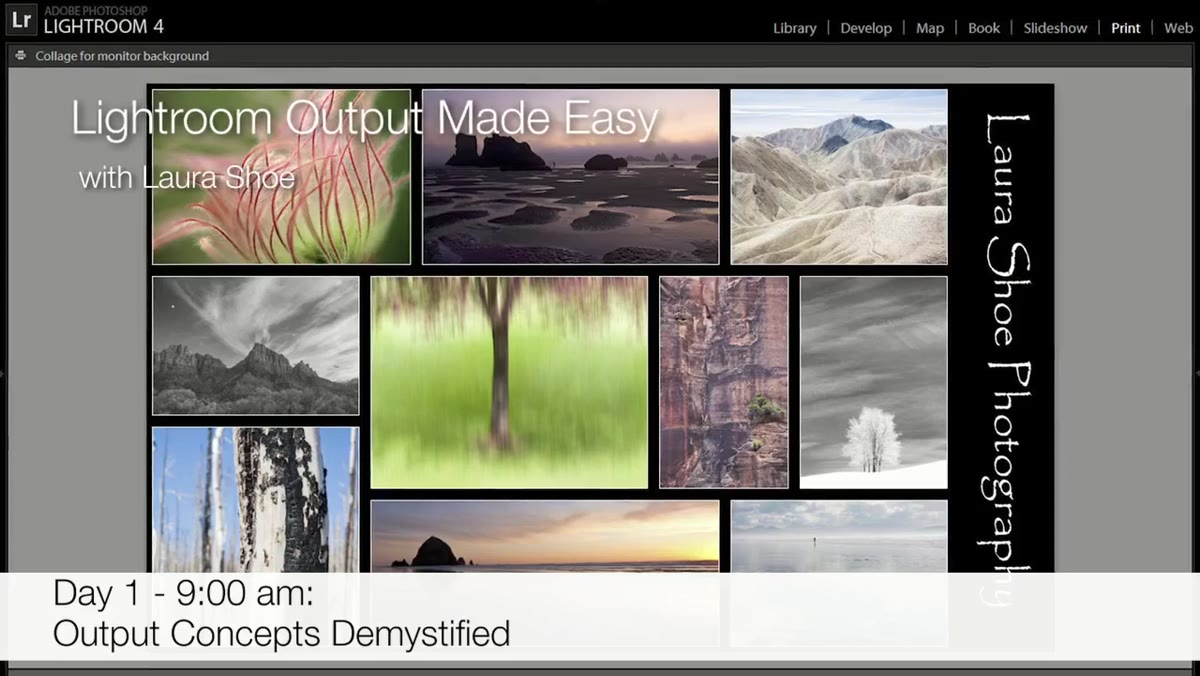This screenshot has height=676, width=1200.
Task: Open the Web module
Action: pos(1178,28)
